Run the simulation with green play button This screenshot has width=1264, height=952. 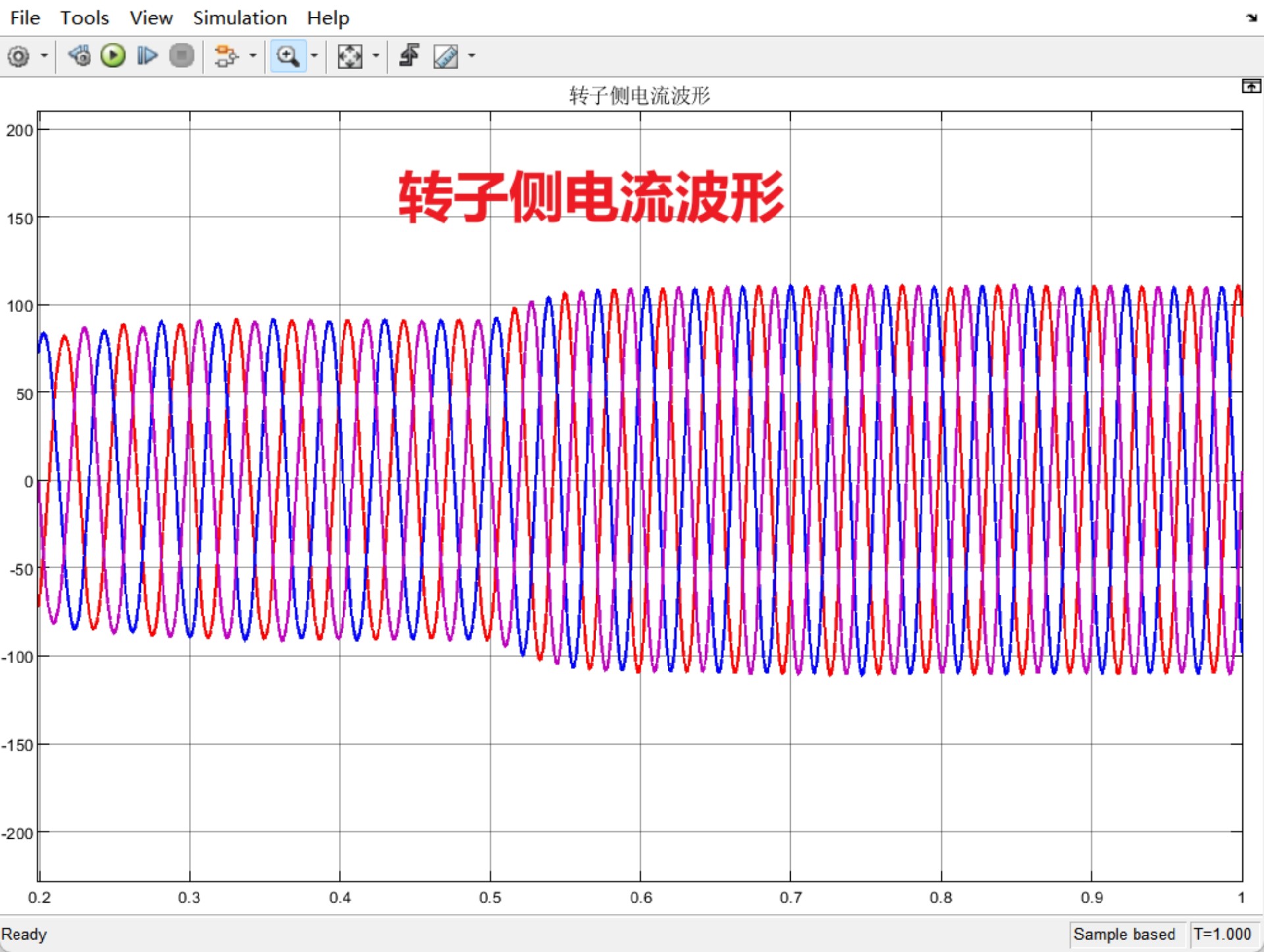coord(113,56)
